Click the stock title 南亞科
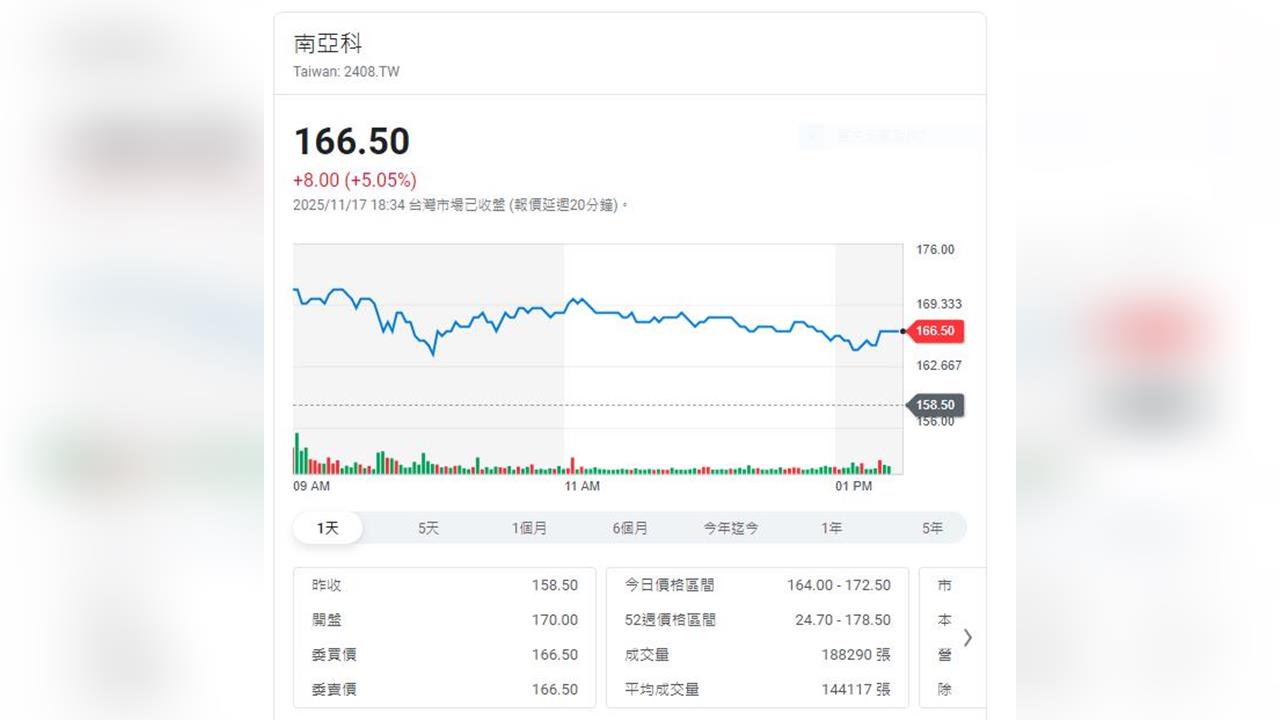 coord(320,43)
